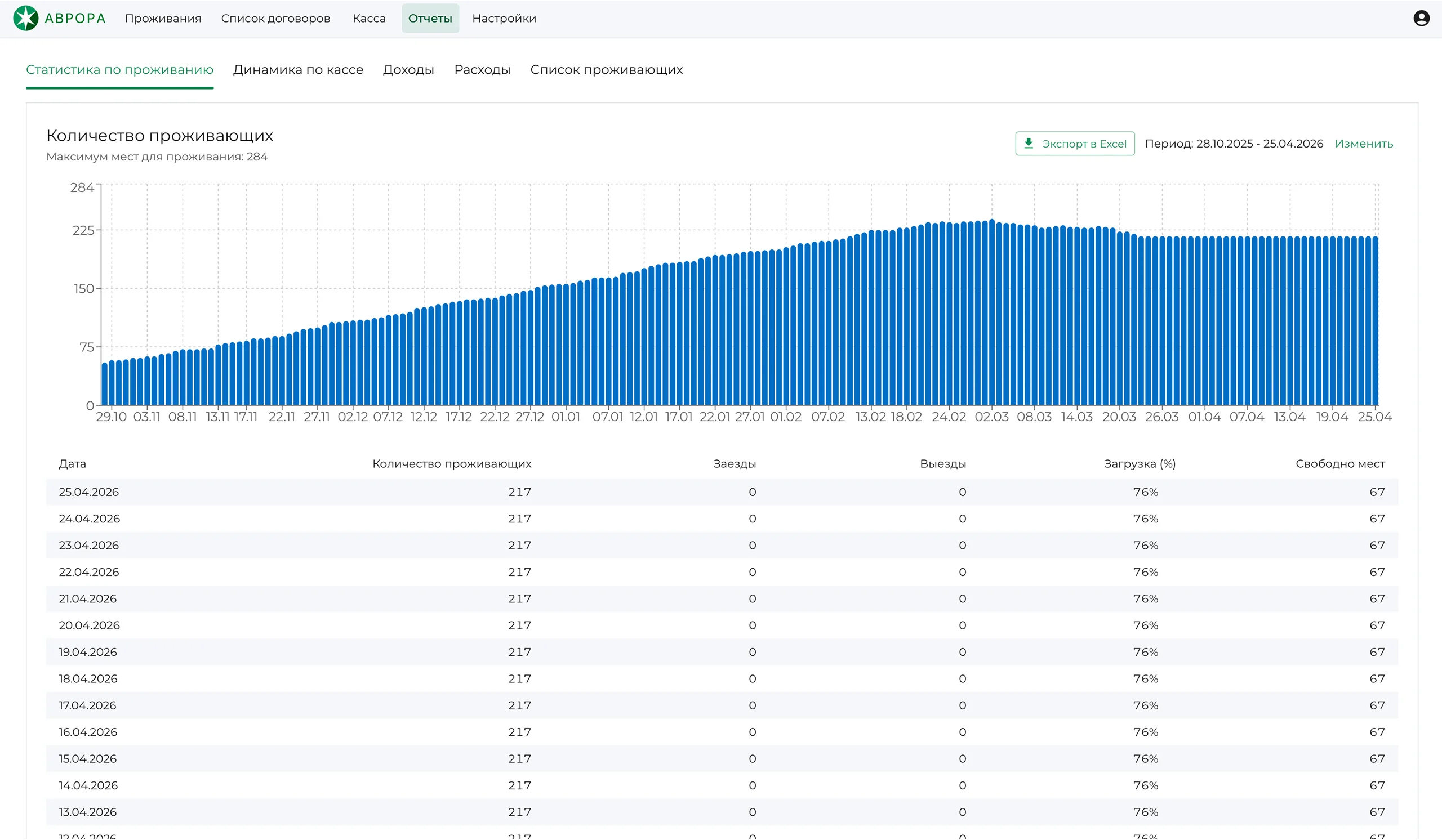Switch to Список проживающих tab
1442x840 pixels.
tap(607, 70)
